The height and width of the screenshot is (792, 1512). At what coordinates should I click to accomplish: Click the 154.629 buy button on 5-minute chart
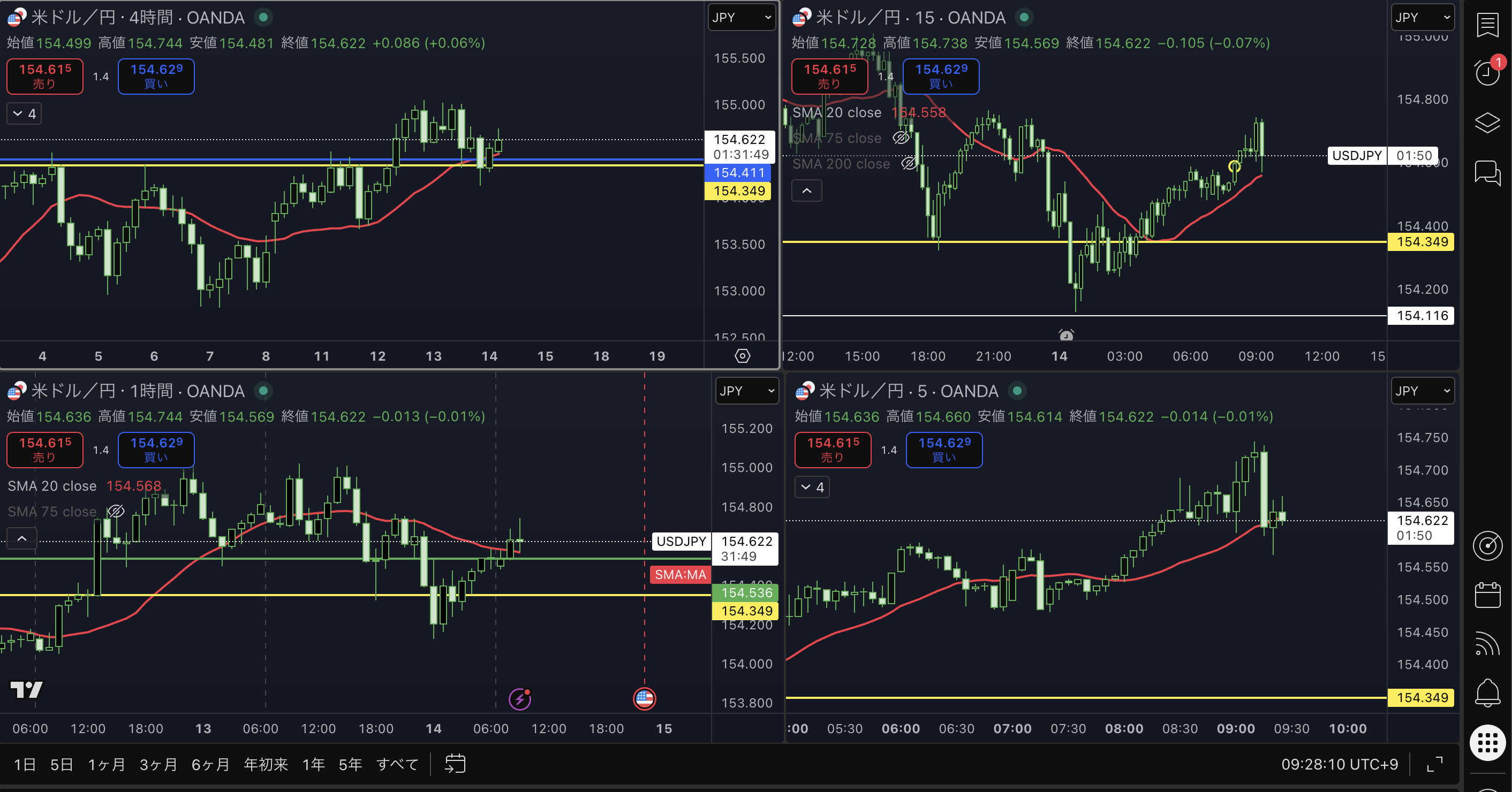944,450
